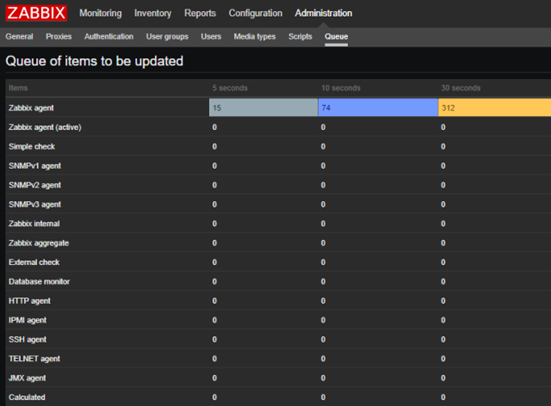Click the 30 seconds value for IPMI agent

(x=443, y=320)
